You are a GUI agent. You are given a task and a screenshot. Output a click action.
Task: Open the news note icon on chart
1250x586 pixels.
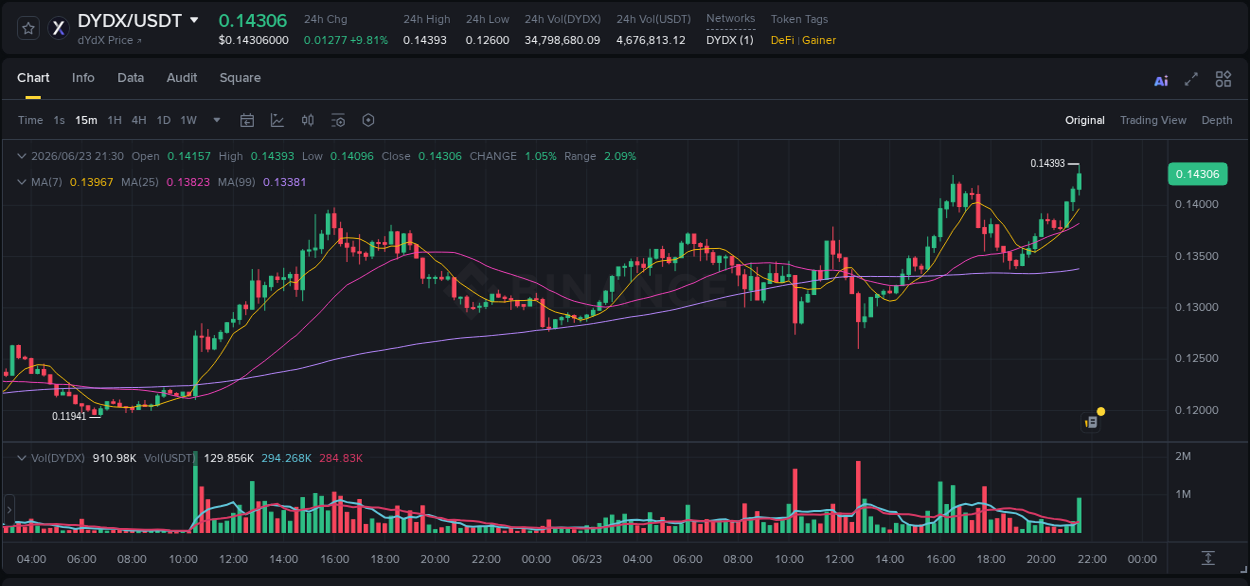(x=1092, y=423)
